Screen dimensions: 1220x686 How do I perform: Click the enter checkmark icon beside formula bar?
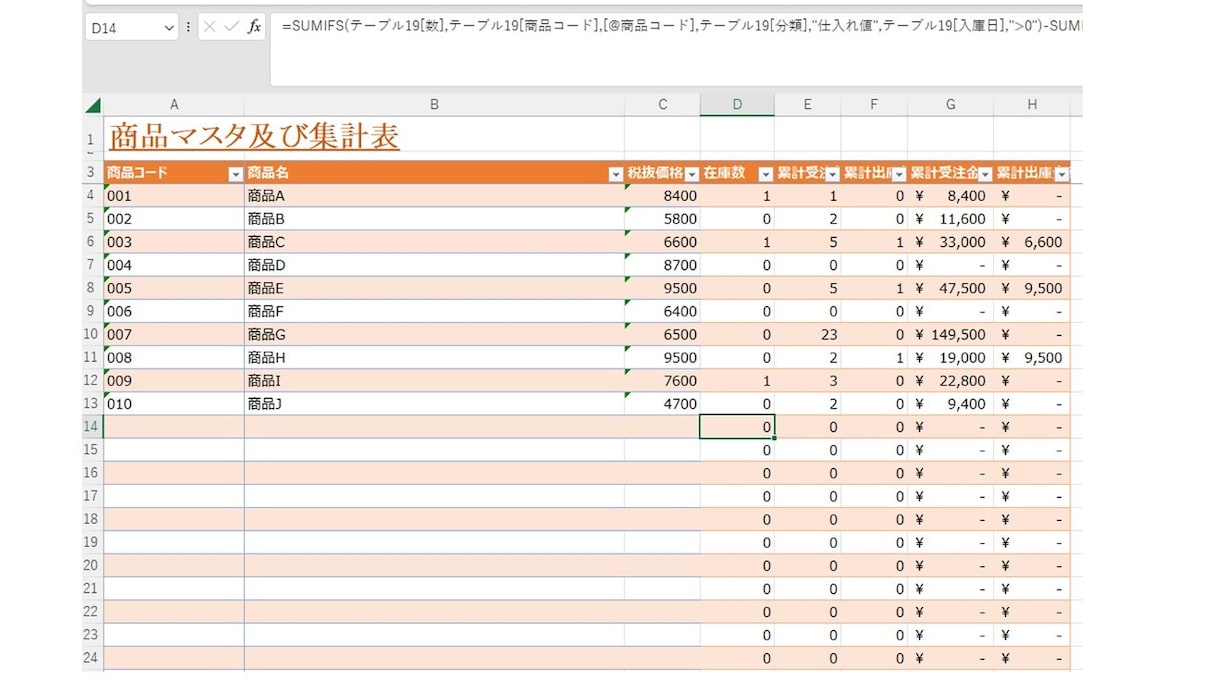[x=232, y=27]
